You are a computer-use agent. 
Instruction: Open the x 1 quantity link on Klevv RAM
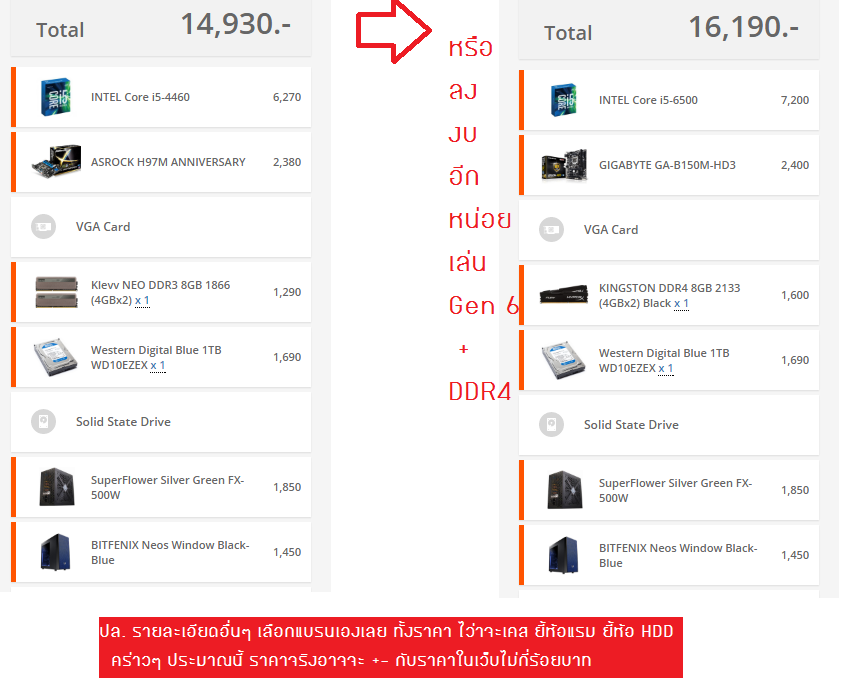click(142, 300)
